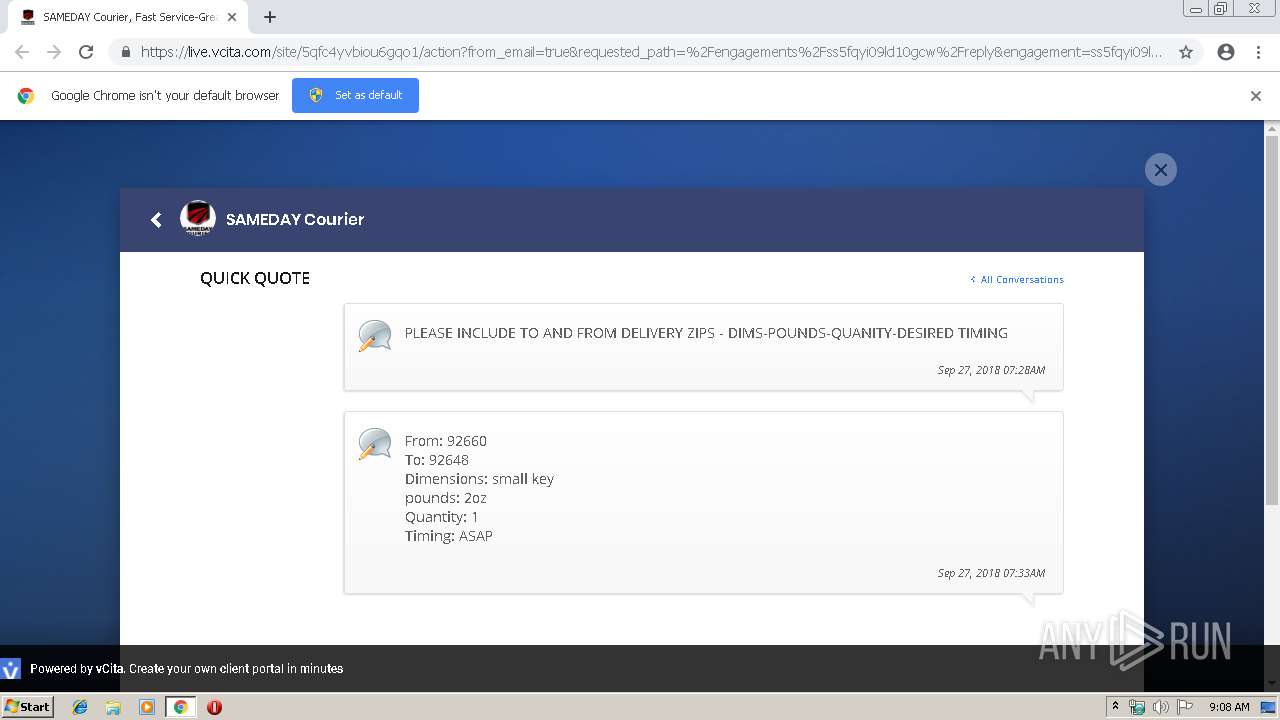Open the media player taskbar icon
1280x720 pixels.
coord(146,707)
